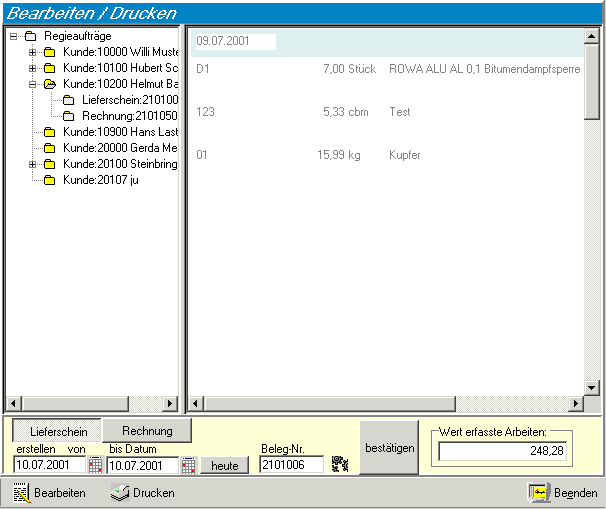Click the Drucken printer icon

click(x=120, y=492)
